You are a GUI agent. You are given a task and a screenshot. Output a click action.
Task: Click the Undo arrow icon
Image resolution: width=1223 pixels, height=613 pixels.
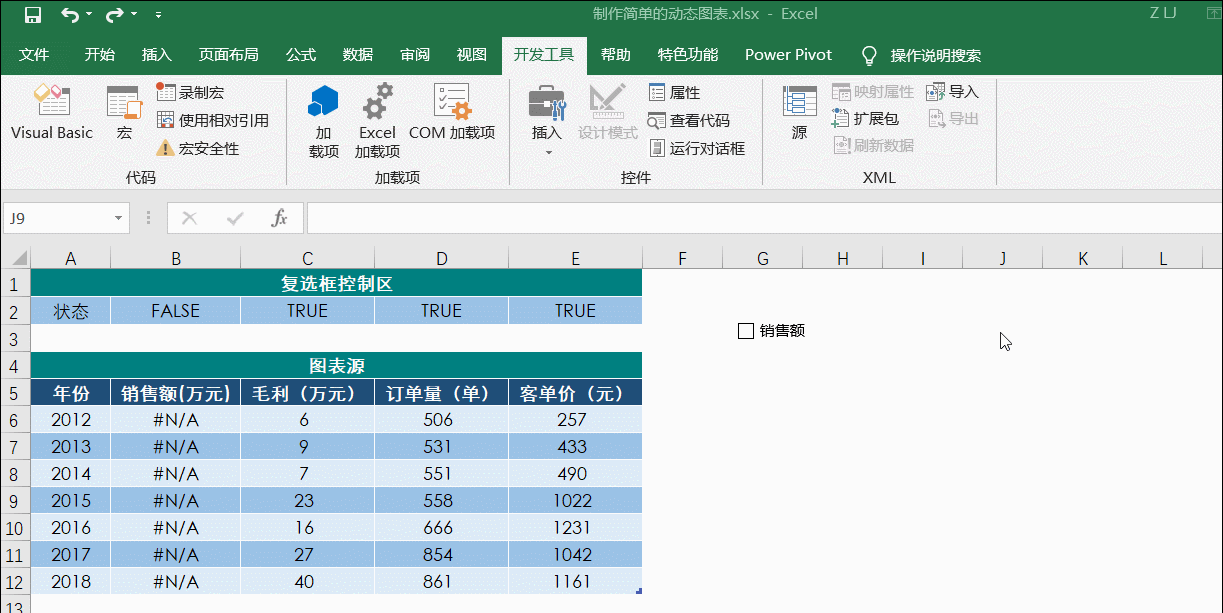pos(70,15)
